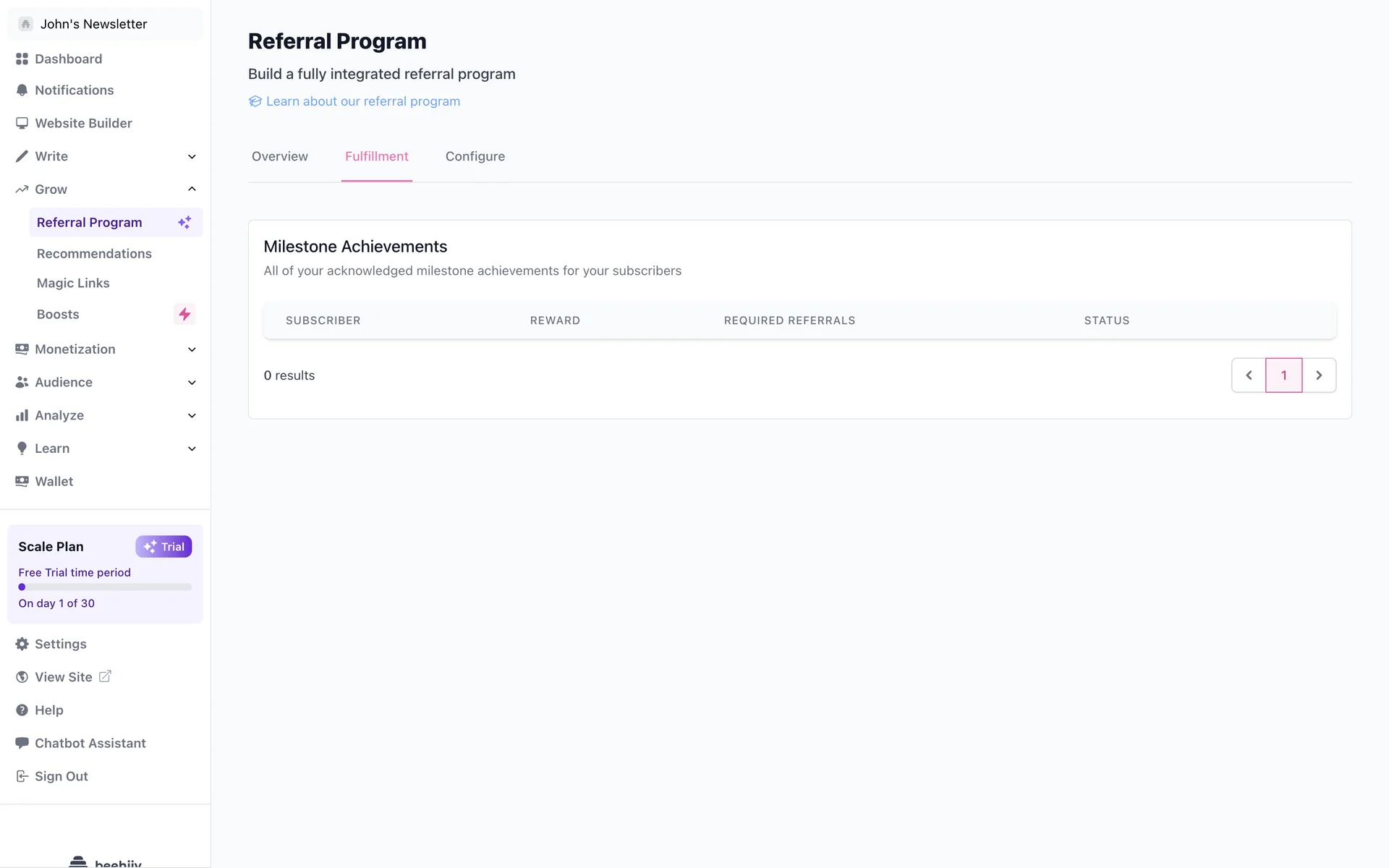Screen dimensions: 1389x868
Task: Click the Website Builder monitor icon
Action: click(x=22, y=124)
